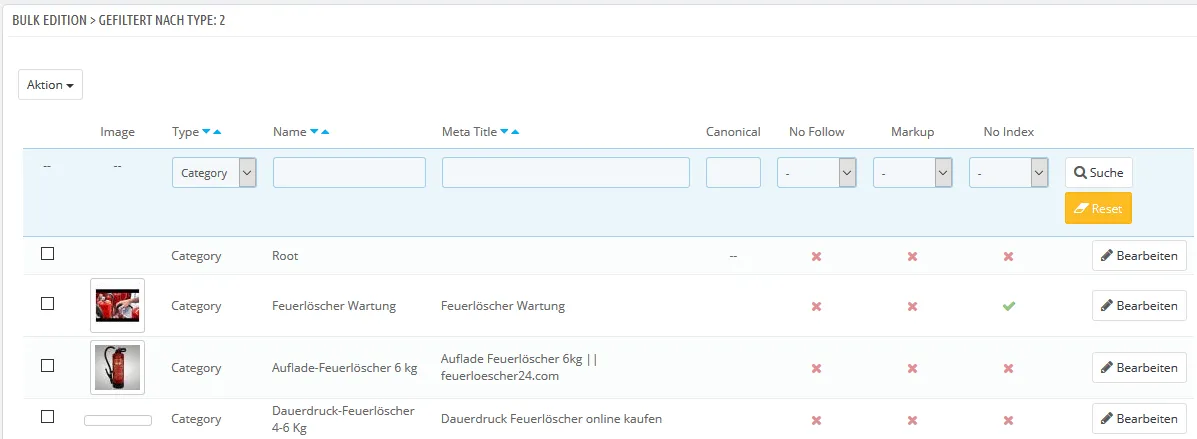Toggle Markup cross for Feuerlöscher Wartung

click(912, 306)
